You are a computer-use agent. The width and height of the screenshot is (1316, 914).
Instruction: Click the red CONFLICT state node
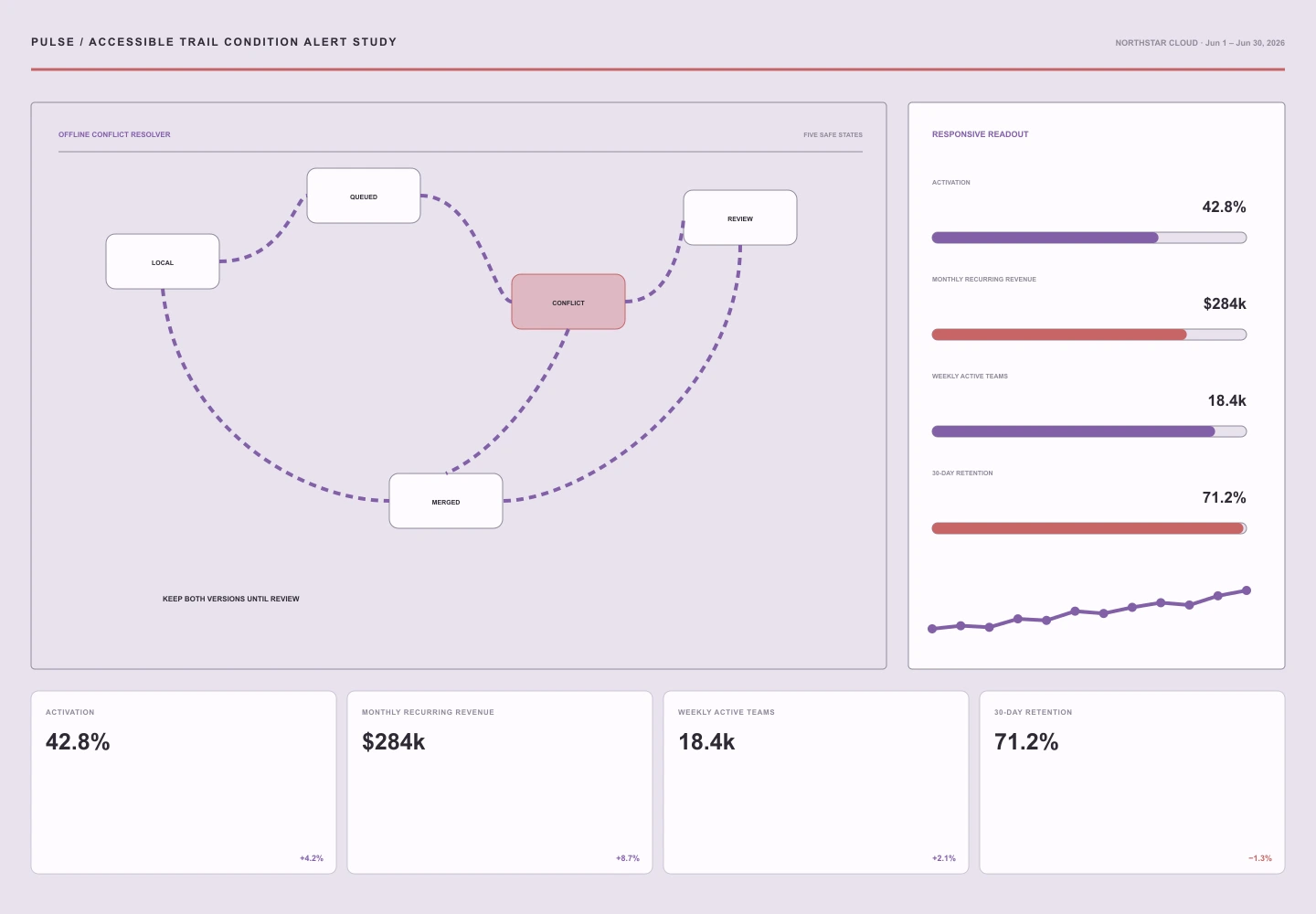pos(568,302)
